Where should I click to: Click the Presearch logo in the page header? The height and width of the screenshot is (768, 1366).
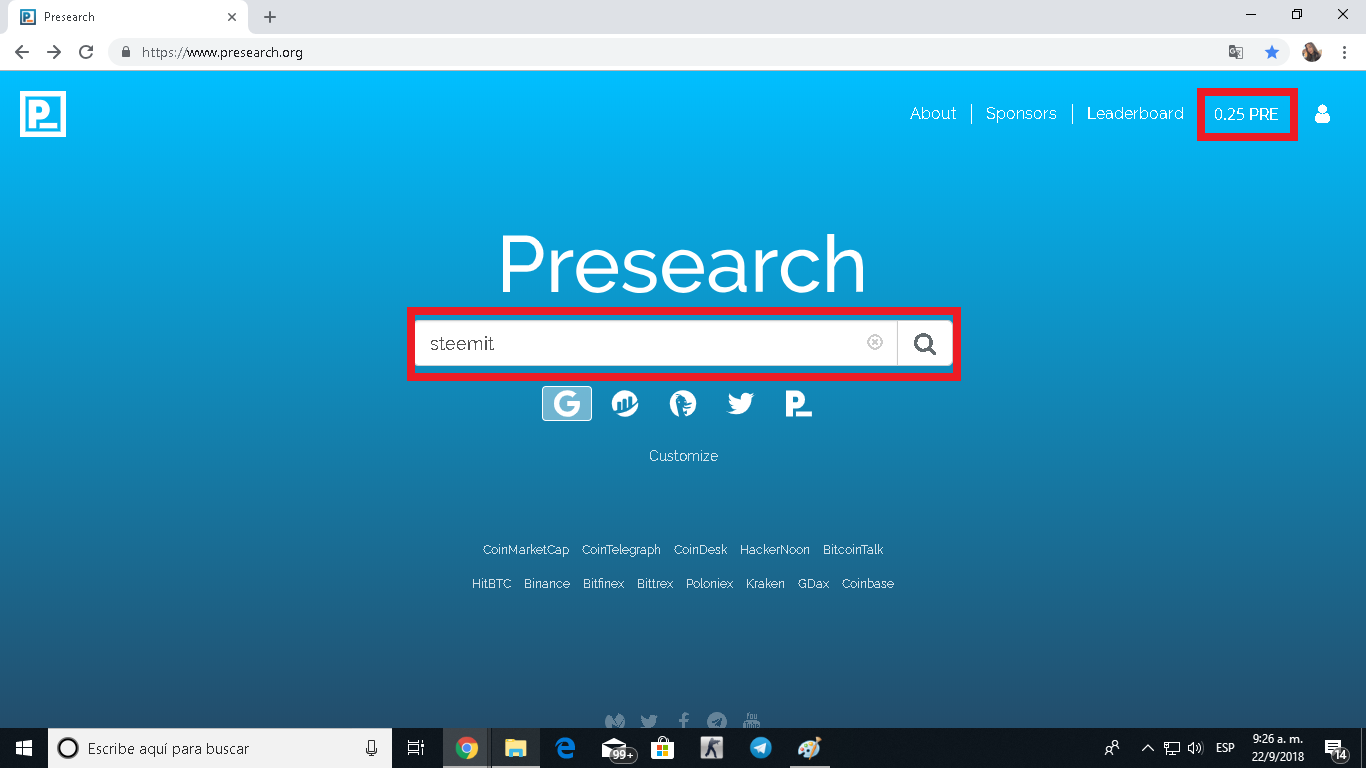(43, 113)
